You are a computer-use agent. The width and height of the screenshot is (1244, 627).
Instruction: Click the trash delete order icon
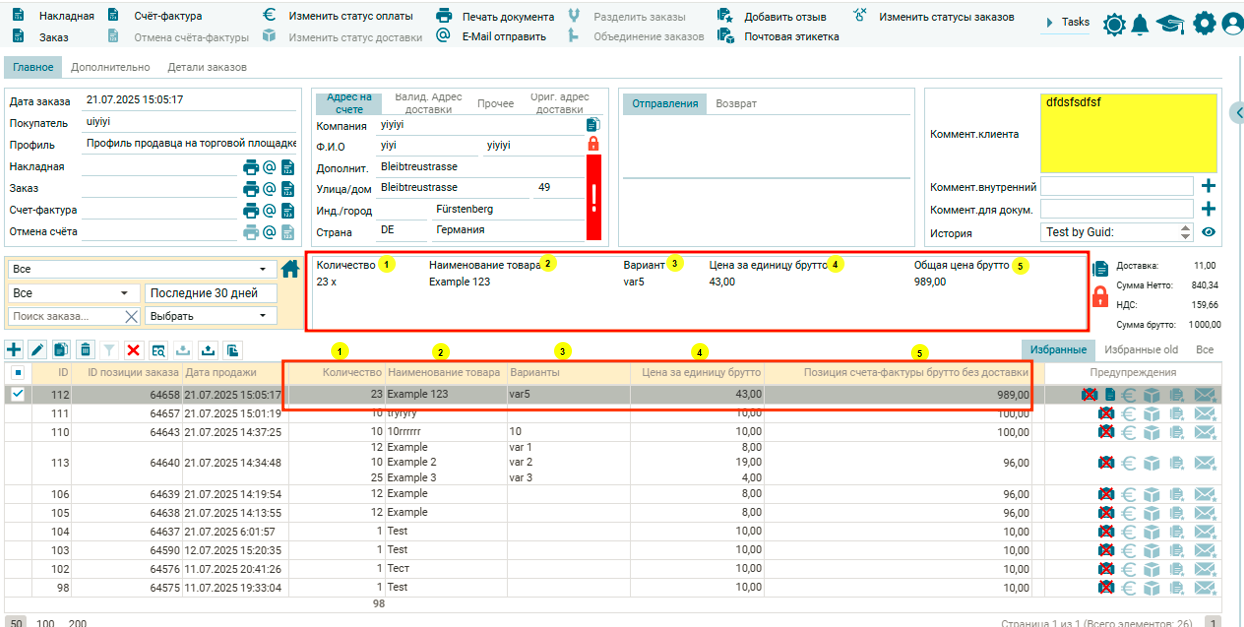(85, 350)
